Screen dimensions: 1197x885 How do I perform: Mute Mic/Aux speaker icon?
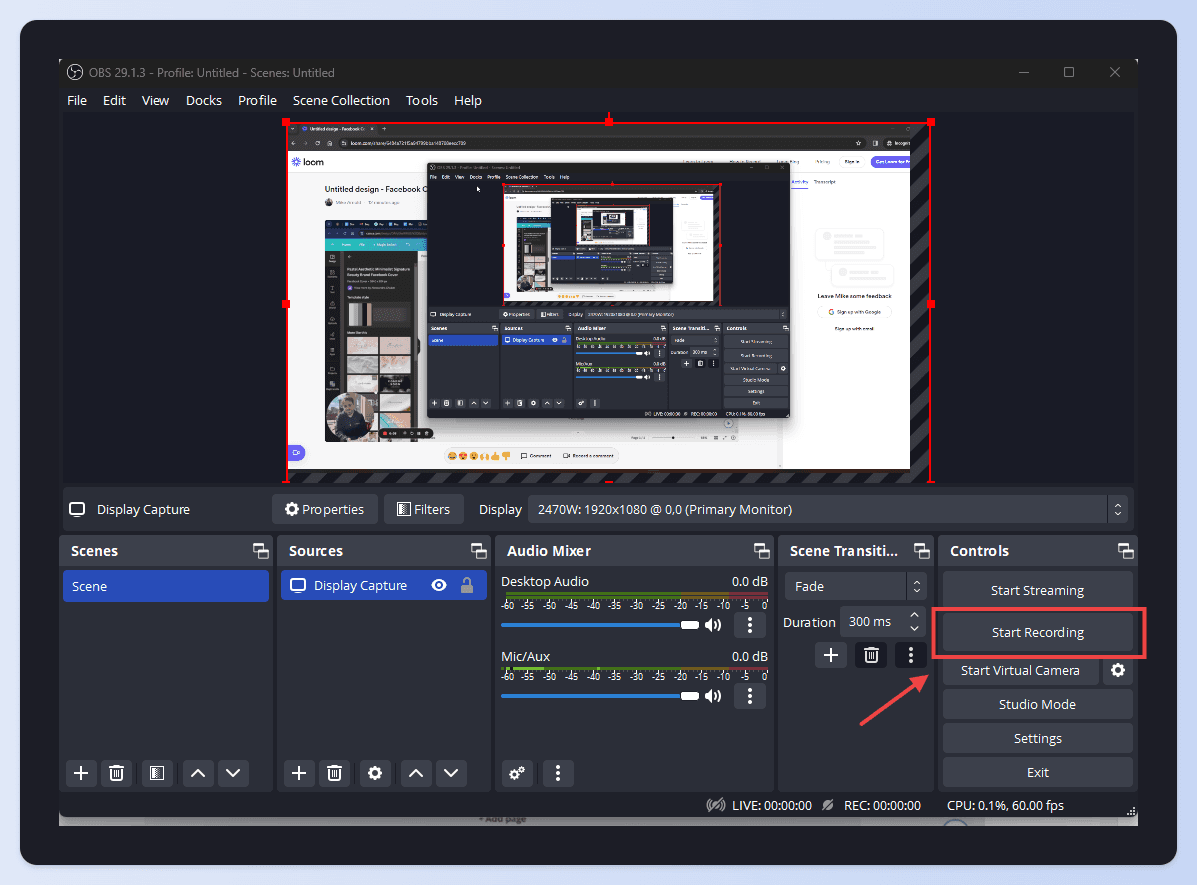pyautogui.click(x=713, y=696)
